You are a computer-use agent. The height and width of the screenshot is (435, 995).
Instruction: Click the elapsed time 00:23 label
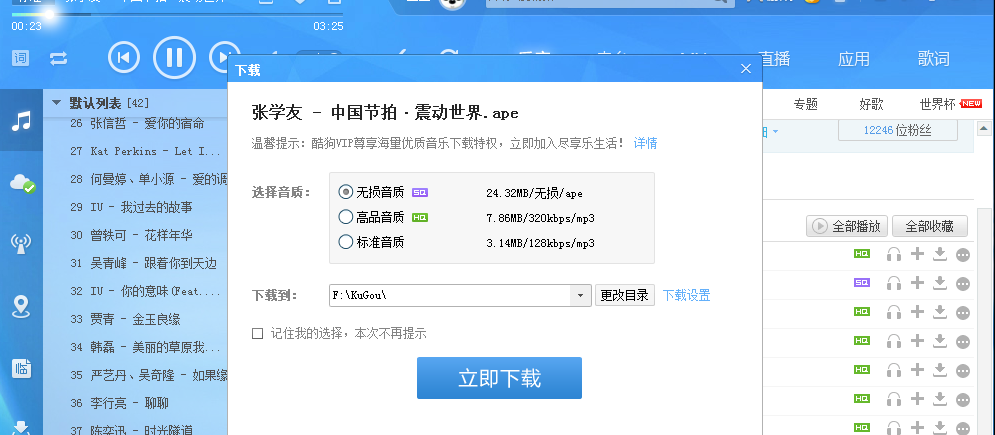tap(27, 27)
